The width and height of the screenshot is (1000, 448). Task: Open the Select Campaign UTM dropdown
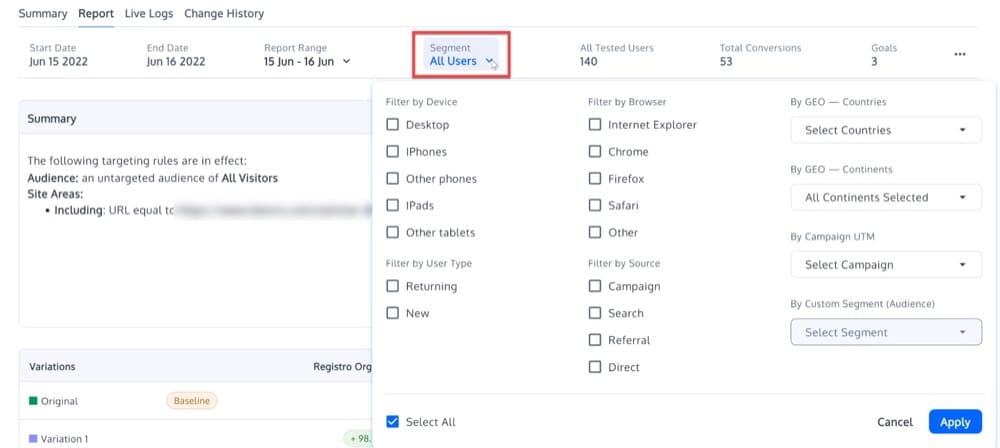(885, 265)
